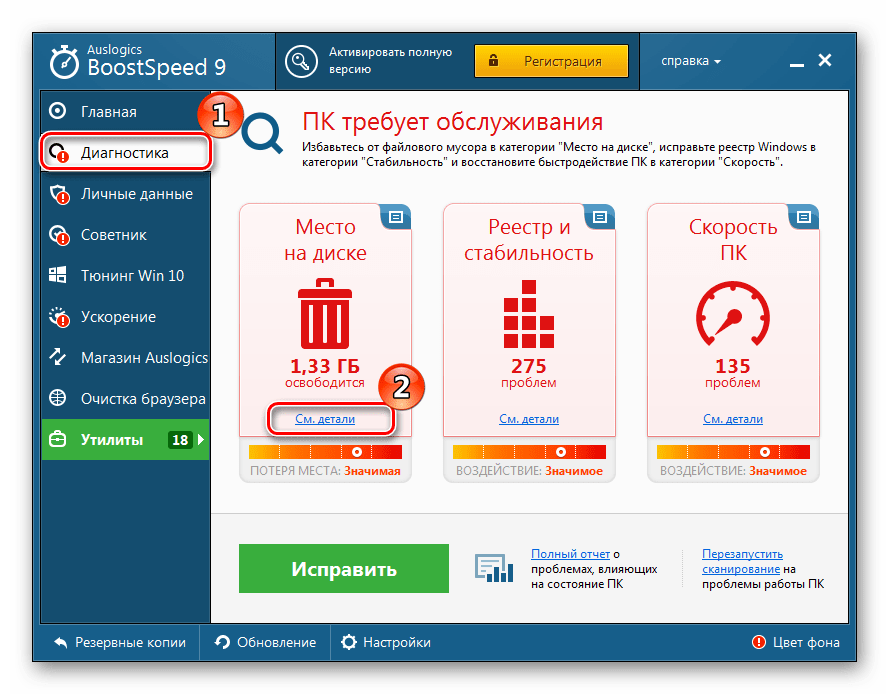Click the PC speed gauge icon
The height and width of the screenshot is (694, 889).
point(733,314)
